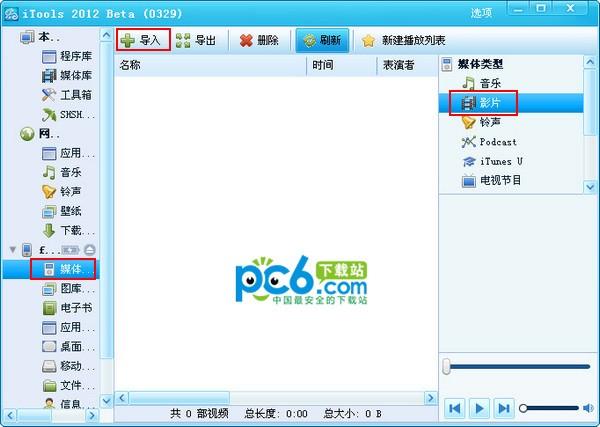The width and height of the screenshot is (600, 427).
Task: Click the 刷新 refresh button
Action: (322, 40)
